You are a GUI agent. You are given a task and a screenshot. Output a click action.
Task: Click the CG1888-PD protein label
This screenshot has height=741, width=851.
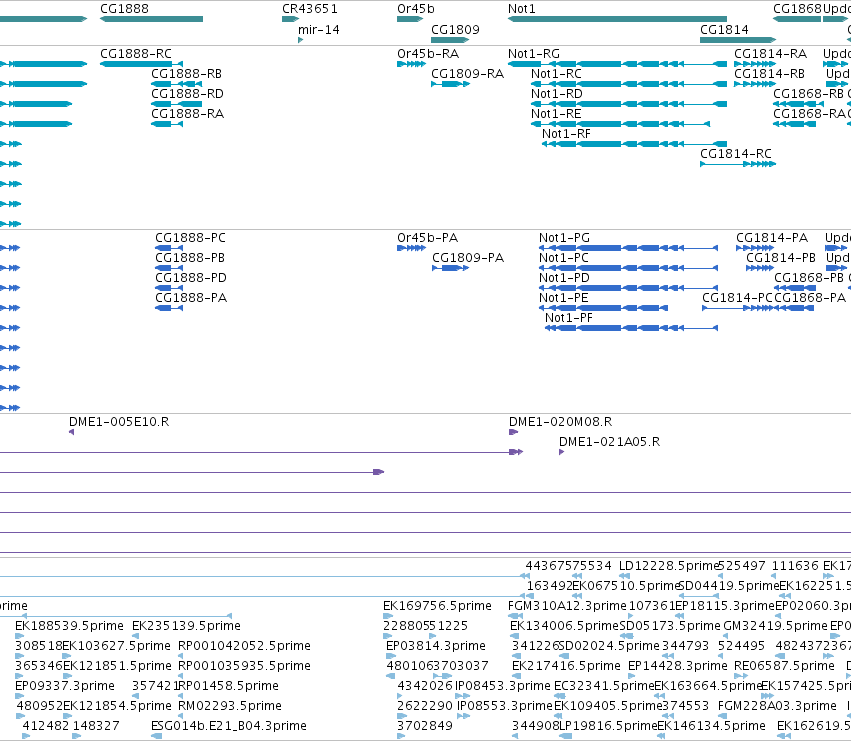(x=190, y=278)
